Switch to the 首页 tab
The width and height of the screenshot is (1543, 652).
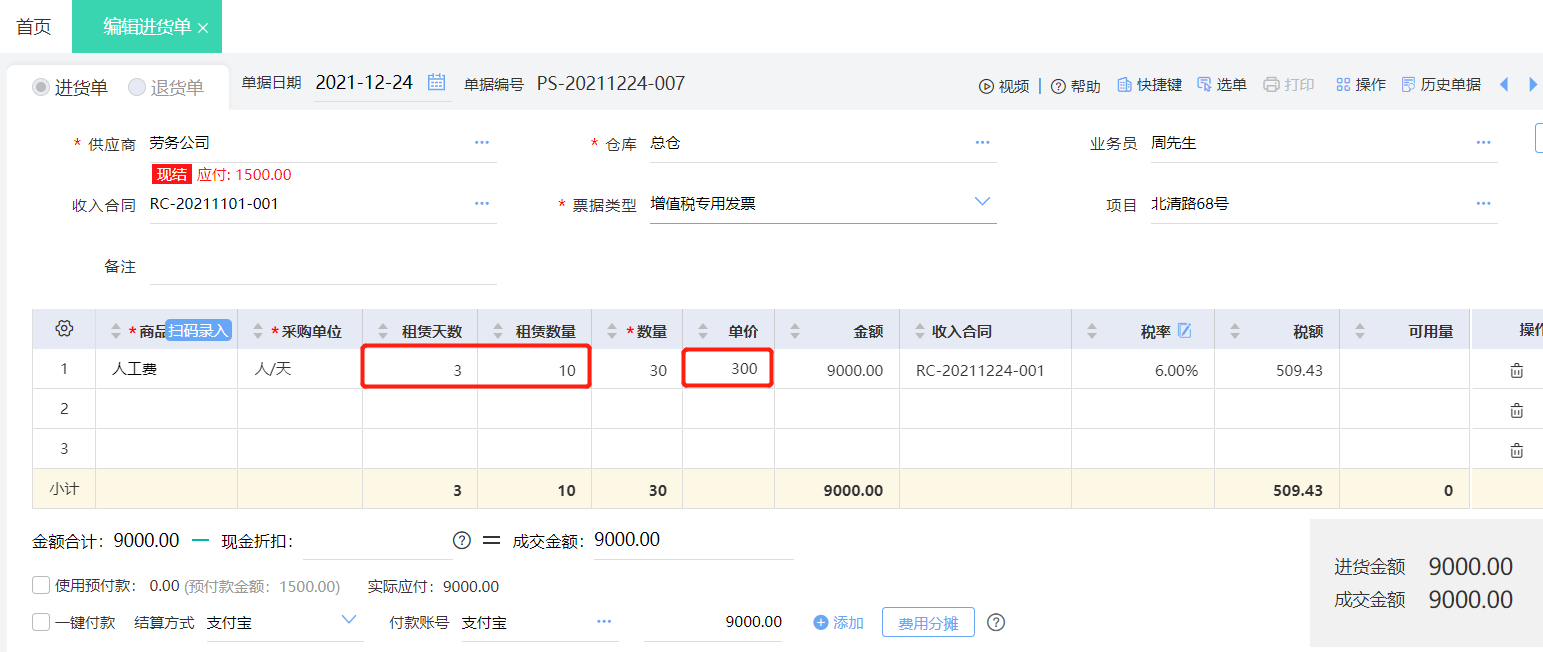pos(34,27)
